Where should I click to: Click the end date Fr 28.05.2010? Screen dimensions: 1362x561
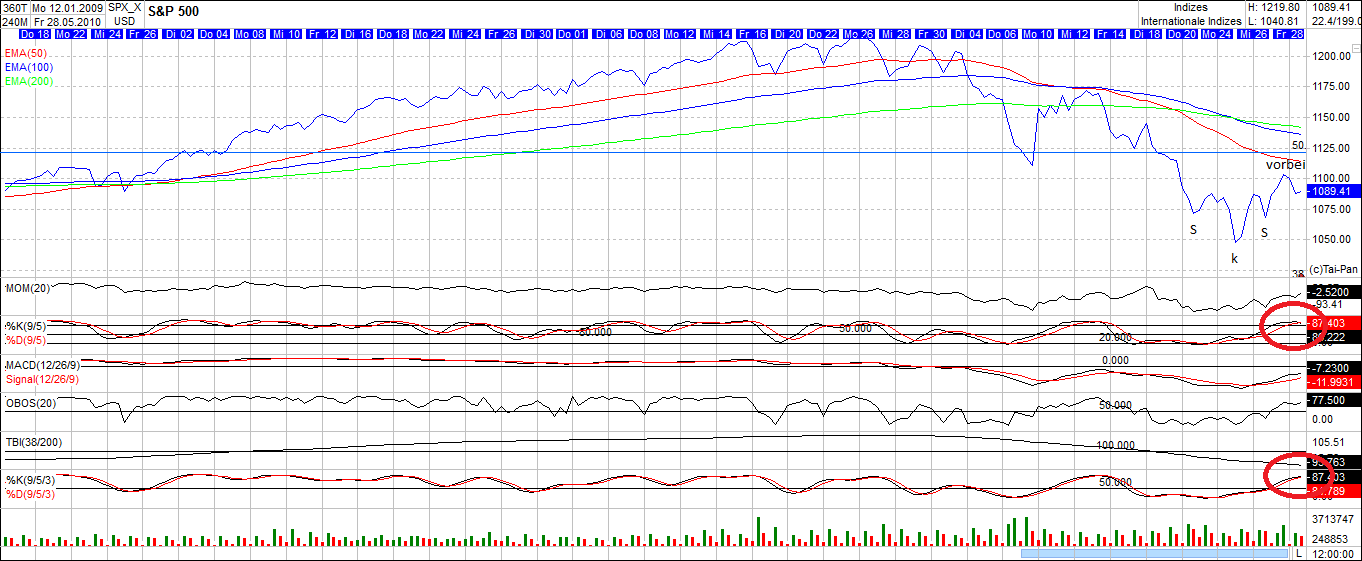point(68,20)
